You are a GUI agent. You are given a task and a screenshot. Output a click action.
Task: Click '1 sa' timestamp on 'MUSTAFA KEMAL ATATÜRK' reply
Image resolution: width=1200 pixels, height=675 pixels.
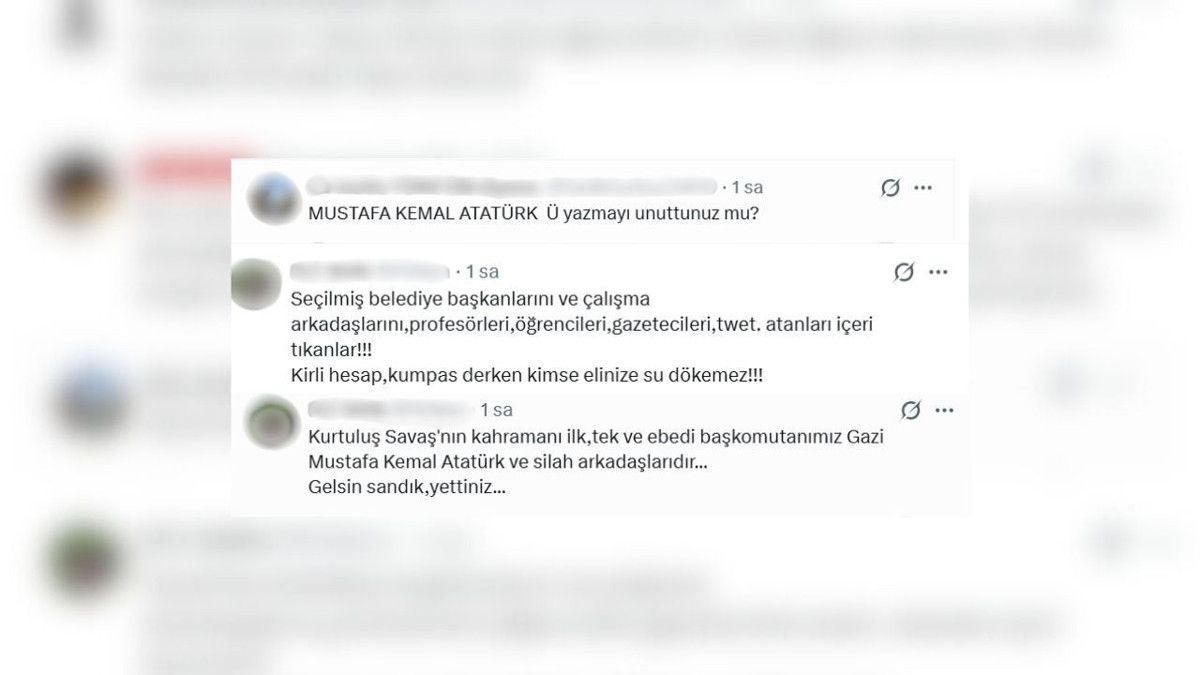[x=747, y=187]
